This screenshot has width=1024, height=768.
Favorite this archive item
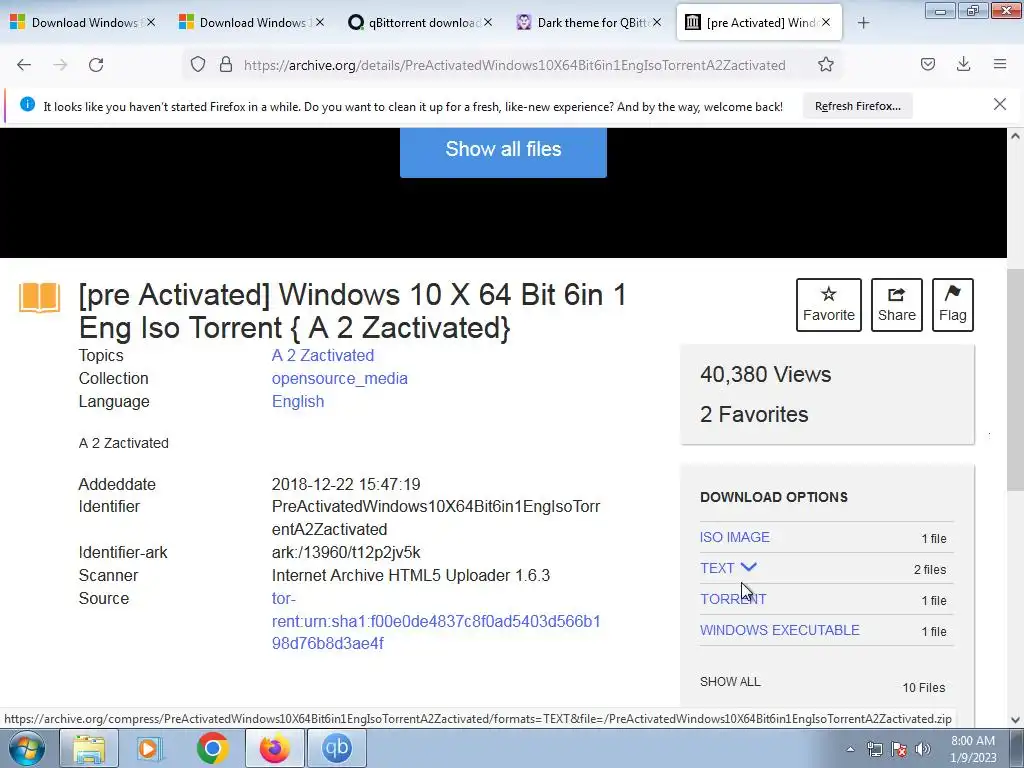pos(829,305)
